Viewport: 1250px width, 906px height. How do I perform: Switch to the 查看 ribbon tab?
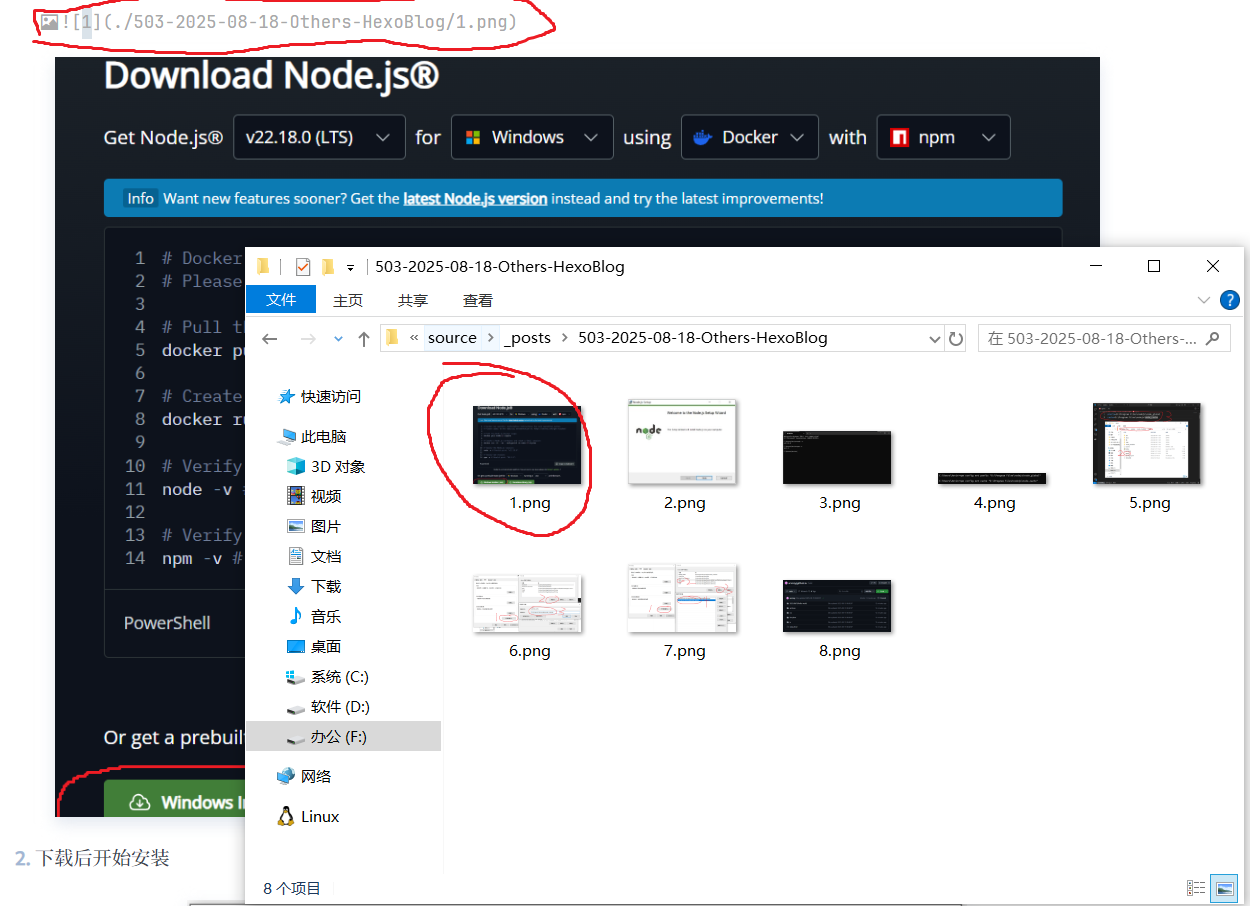478,300
